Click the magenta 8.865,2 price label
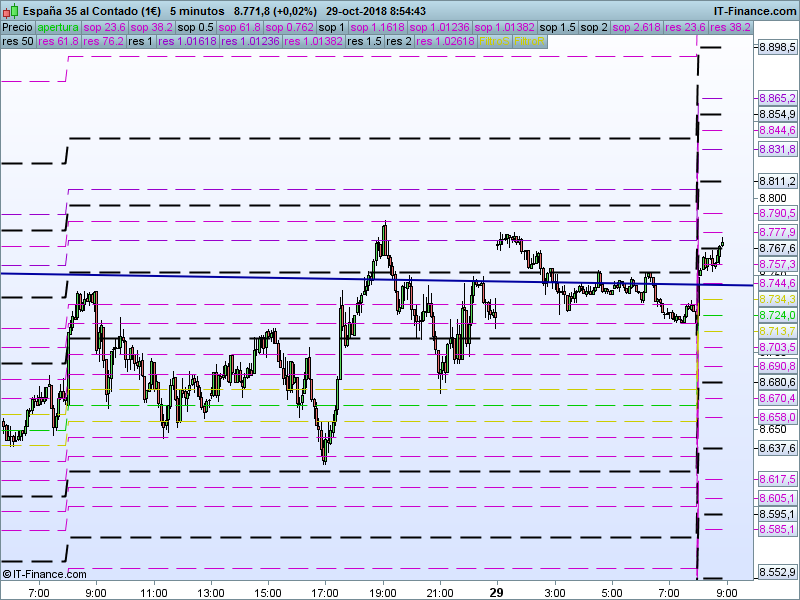The image size is (800, 600). (777, 98)
